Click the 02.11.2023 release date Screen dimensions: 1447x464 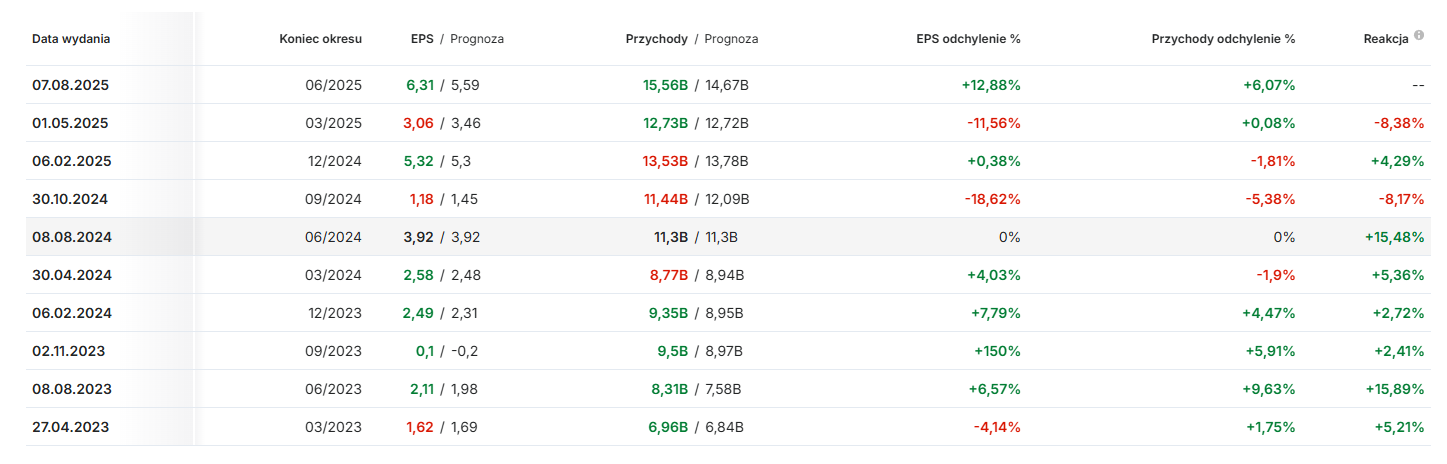pos(69,351)
